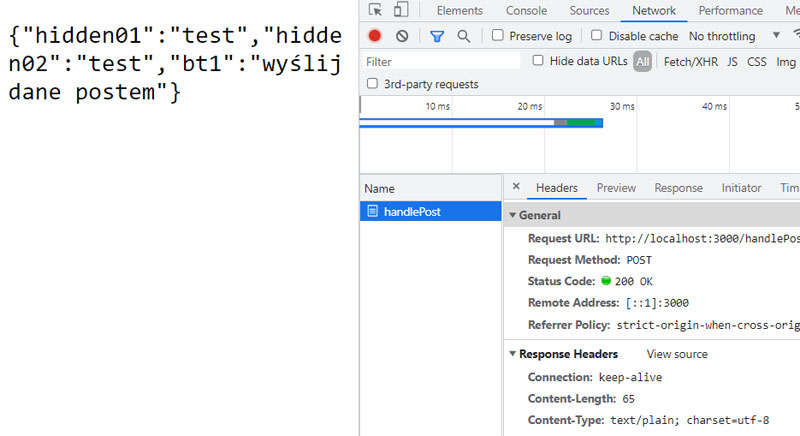Open the No throttling dropdown
800x436 pixels.
click(734, 36)
